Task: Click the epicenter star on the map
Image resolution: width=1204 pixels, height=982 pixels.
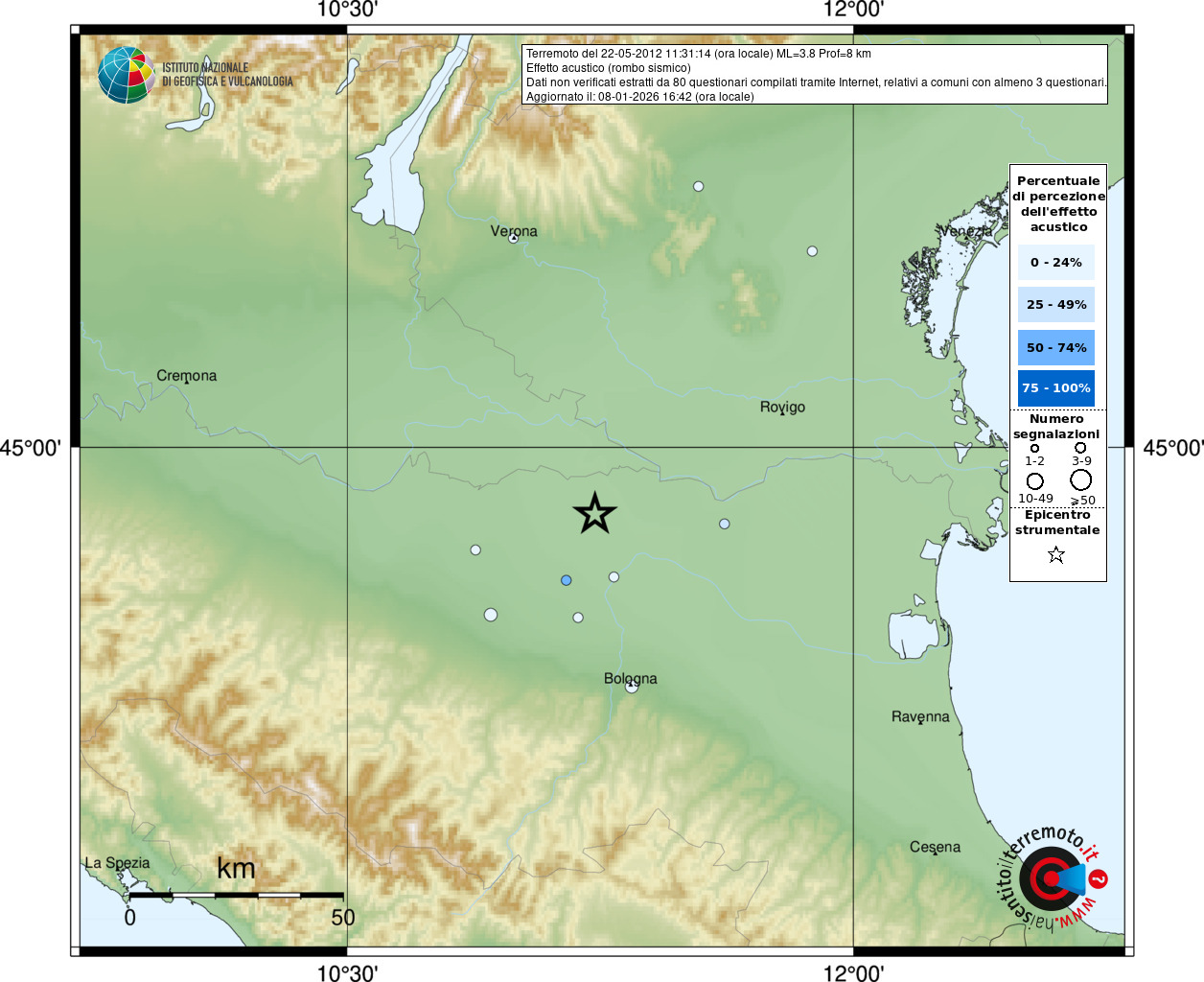Action: (594, 513)
